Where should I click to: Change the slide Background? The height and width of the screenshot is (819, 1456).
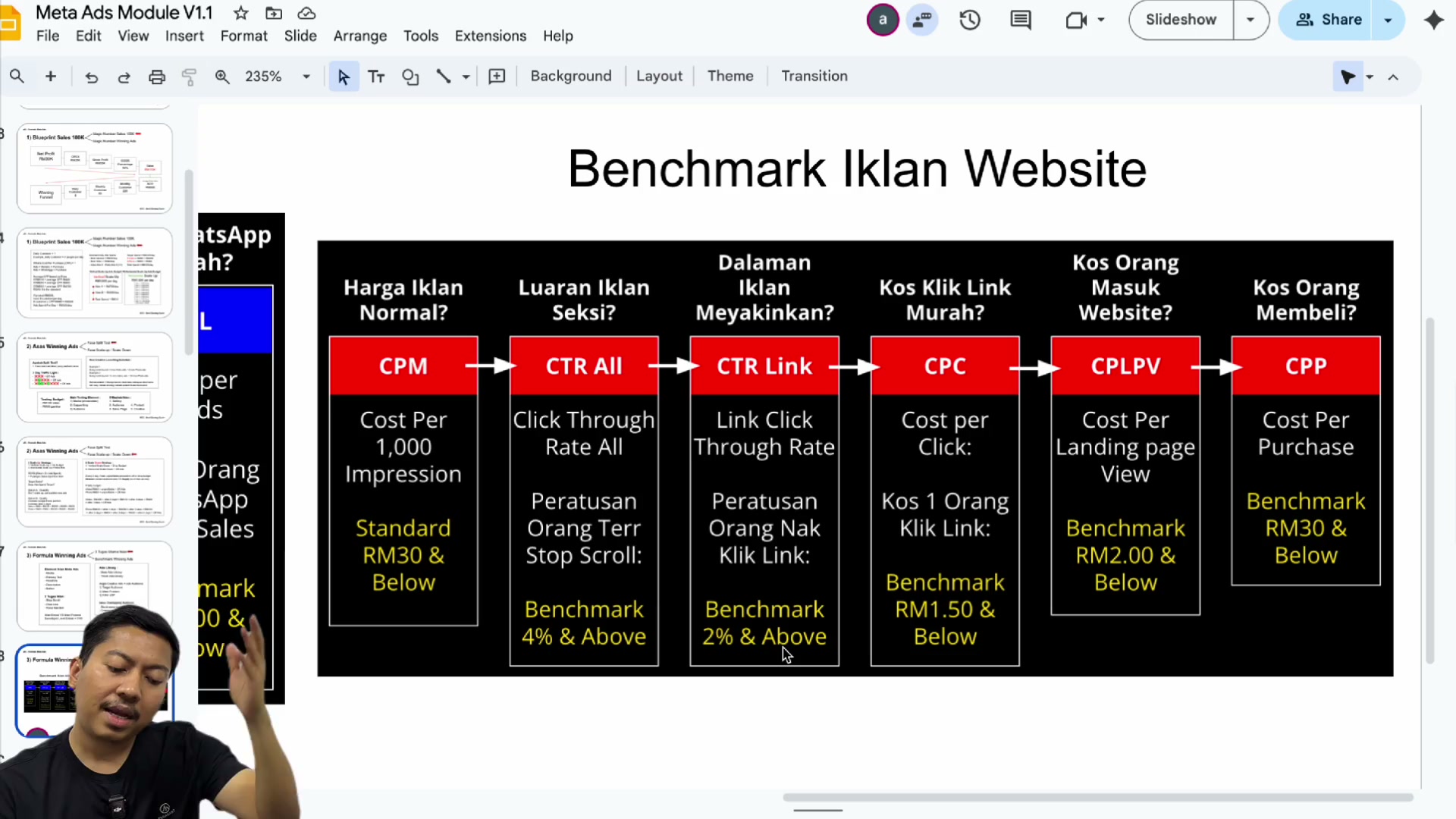[x=571, y=76]
